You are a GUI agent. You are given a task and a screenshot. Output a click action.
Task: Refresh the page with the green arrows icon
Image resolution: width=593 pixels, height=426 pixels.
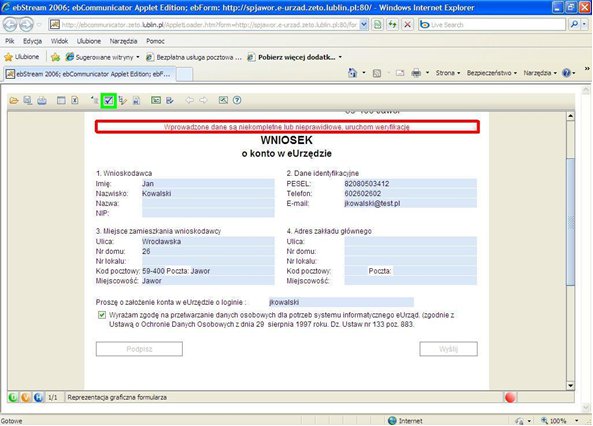pyautogui.click(x=393, y=25)
